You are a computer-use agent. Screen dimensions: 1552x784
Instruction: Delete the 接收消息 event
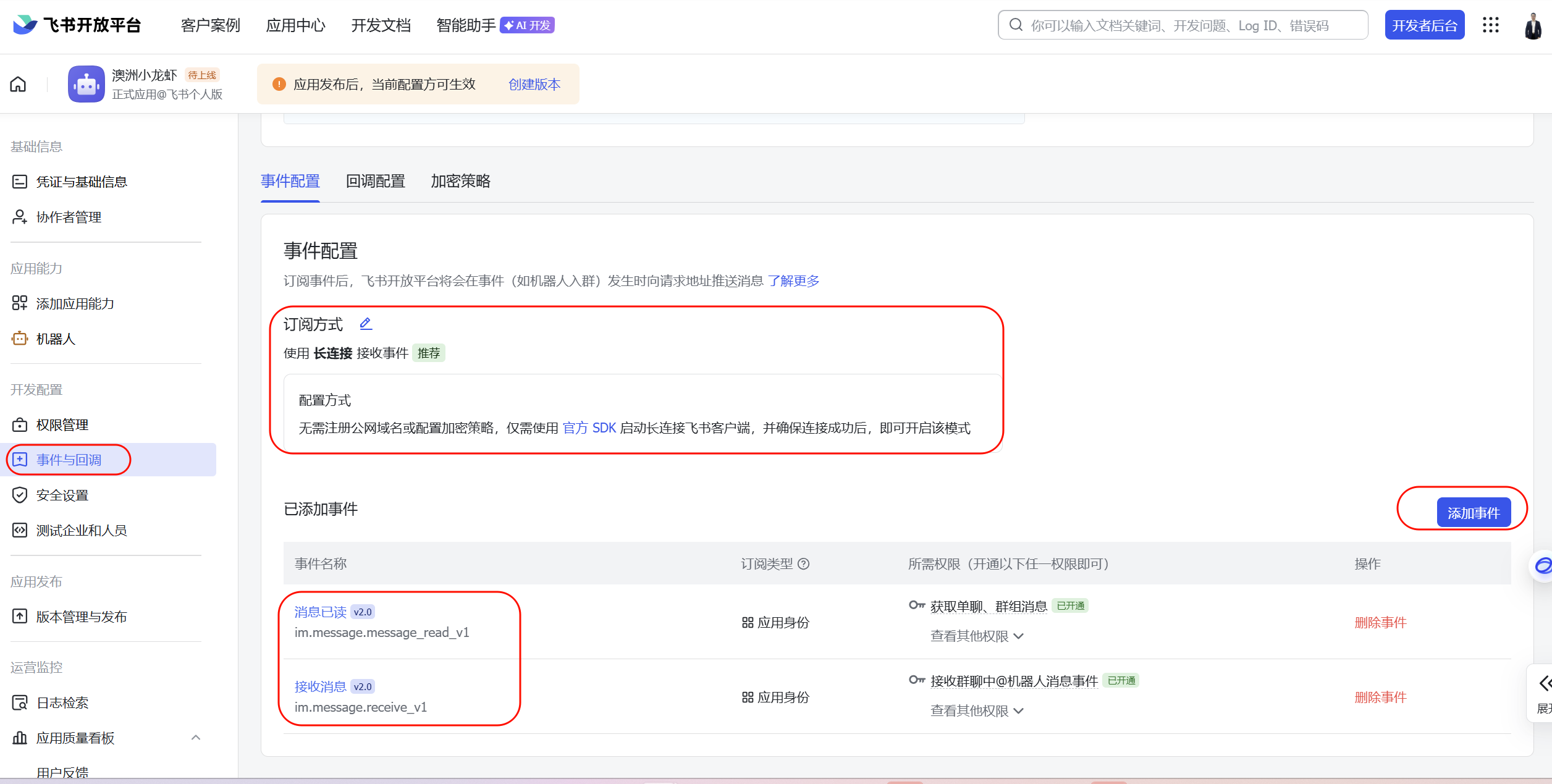1380,697
